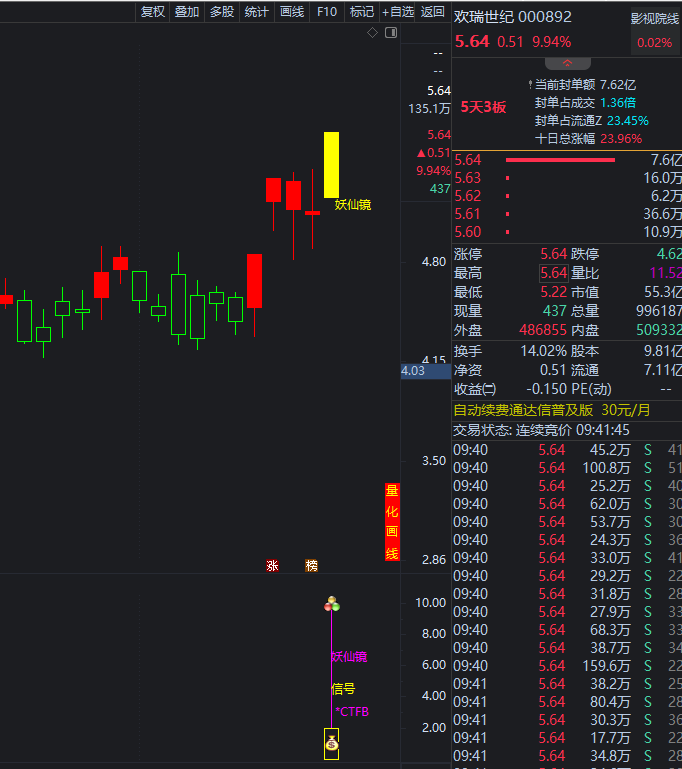Toggle the side panel layout icon
The height and width of the screenshot is (769, 682).
(391, 33)
